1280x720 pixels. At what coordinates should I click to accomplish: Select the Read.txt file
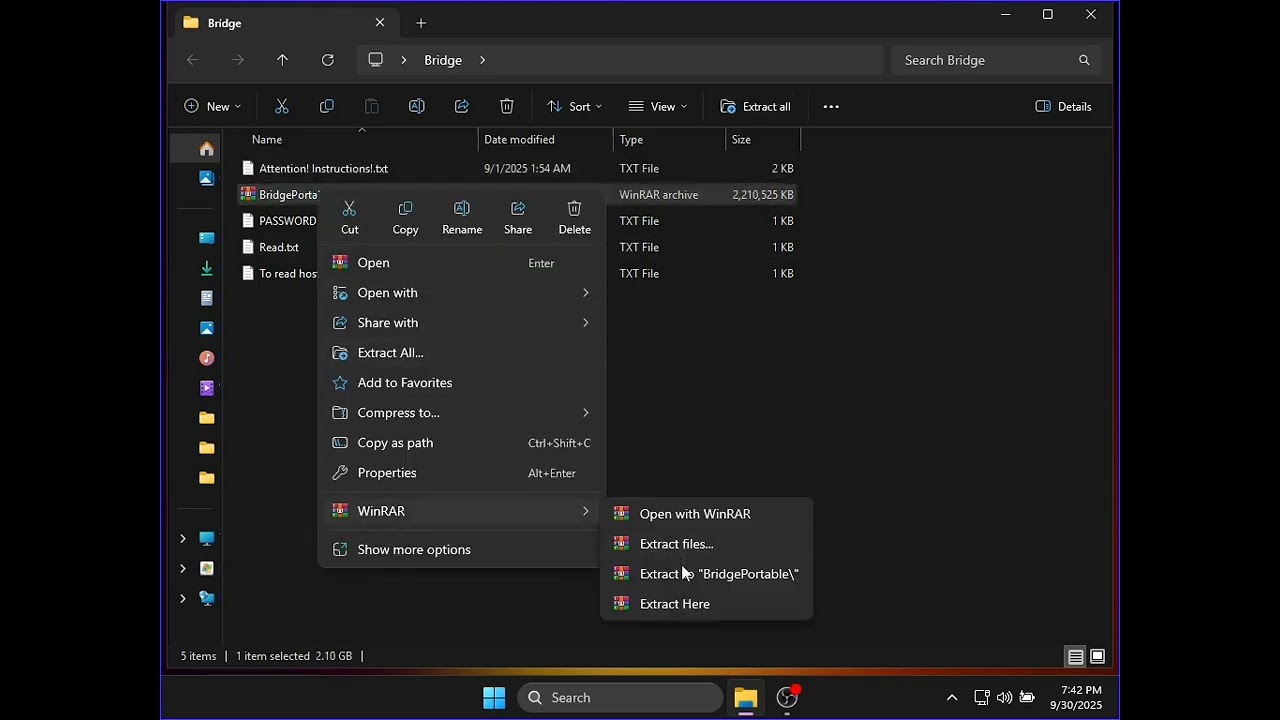(279, 247)
